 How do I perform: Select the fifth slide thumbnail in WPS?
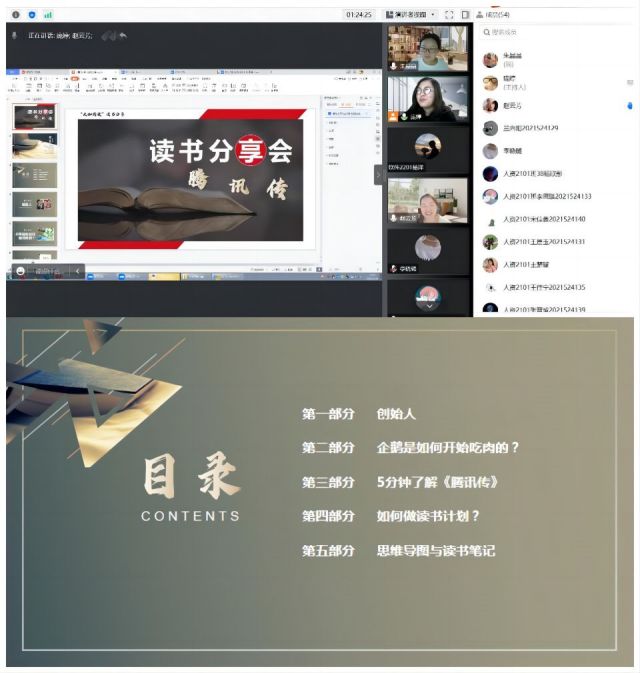(34, 233)
